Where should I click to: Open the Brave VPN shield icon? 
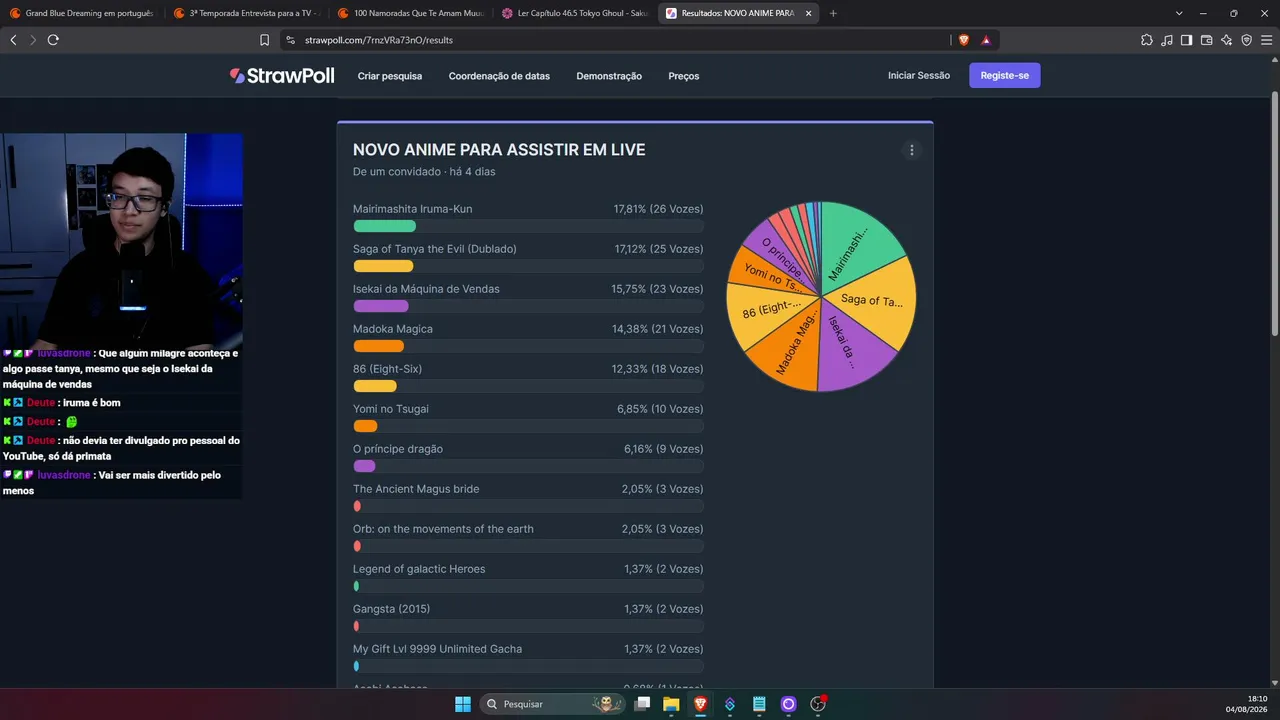[1246, 40]
